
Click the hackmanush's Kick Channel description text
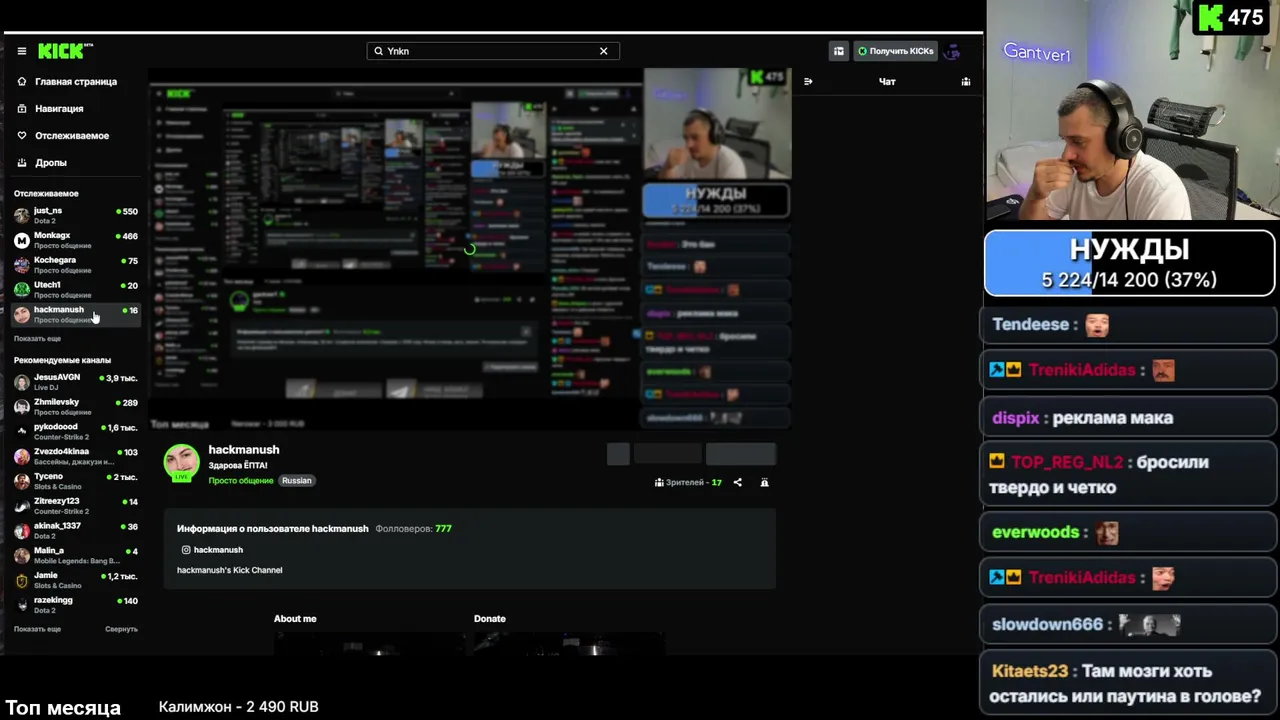(230, 570)
